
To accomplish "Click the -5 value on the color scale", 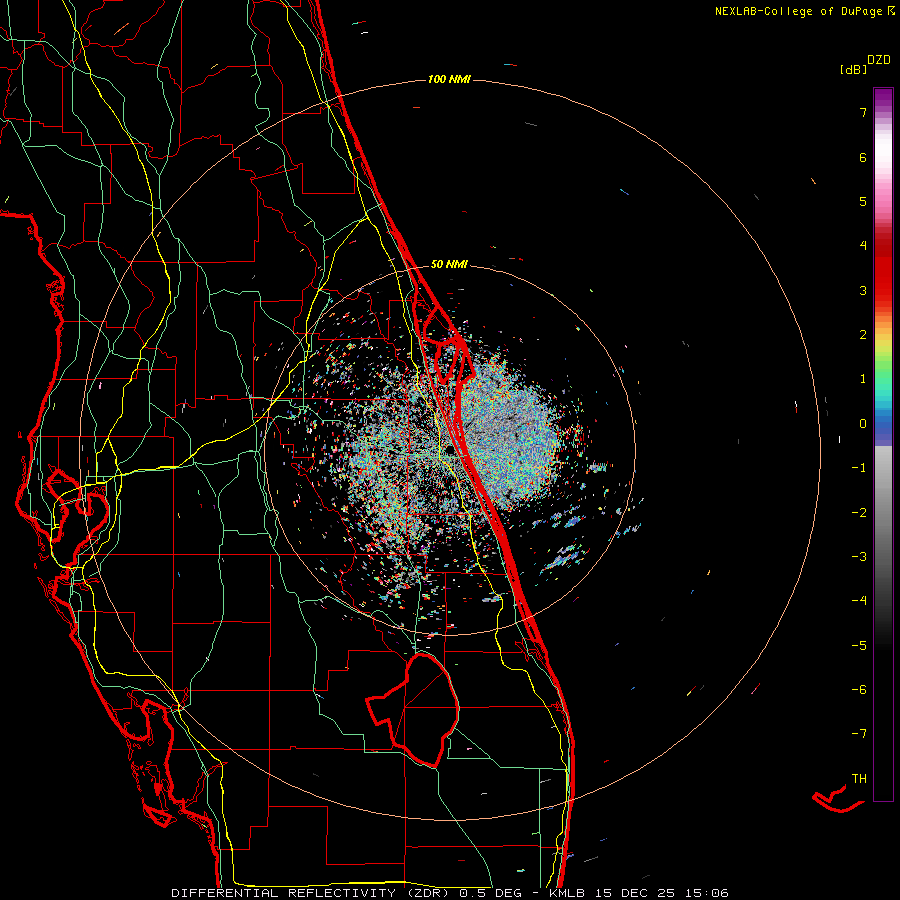I will pyautogui.click(x=859, y=646).
